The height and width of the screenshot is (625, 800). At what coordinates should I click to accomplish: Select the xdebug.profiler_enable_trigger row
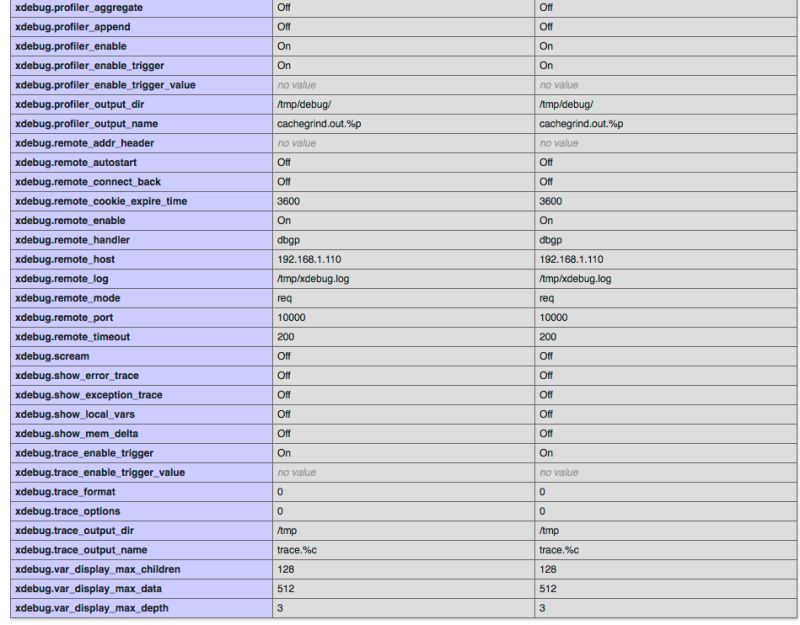(x=110, y=66)
